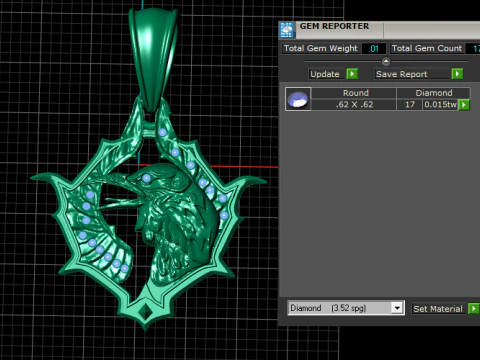
Task: Click the Gem Reporter panel icon
Action: (x=286, y=30)
